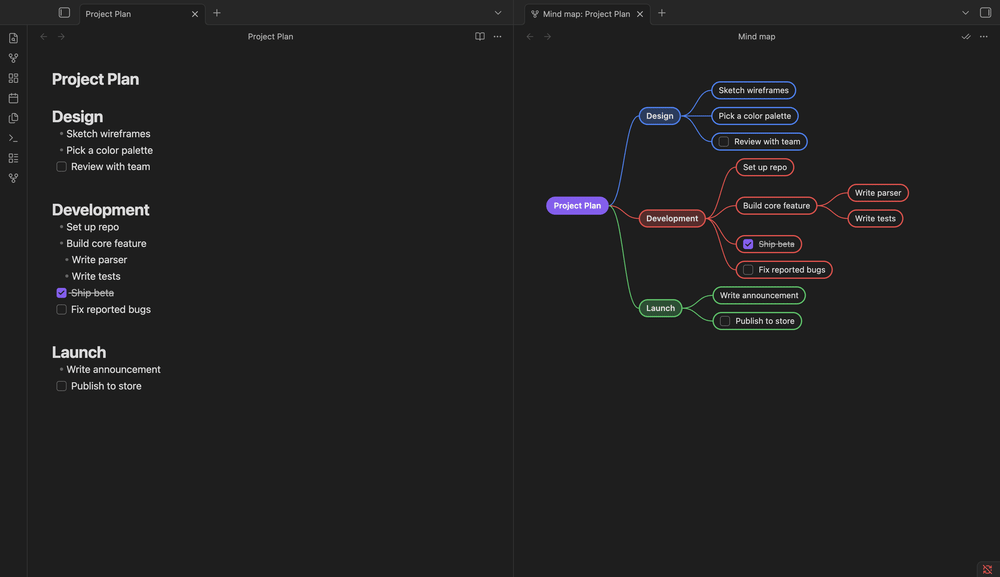Open graph view icon just below quick switcher

(x=13, y=58)
